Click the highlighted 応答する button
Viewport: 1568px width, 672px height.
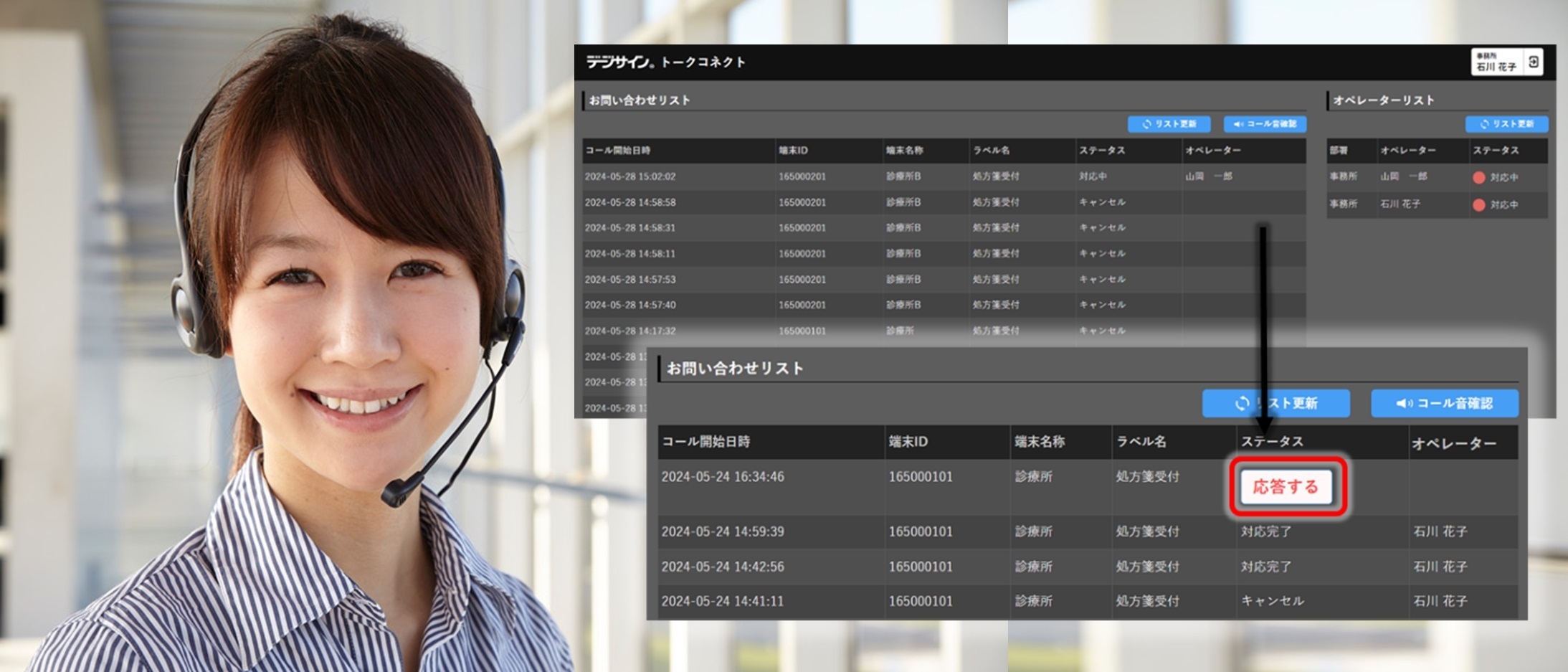(x=1288, y=486)
